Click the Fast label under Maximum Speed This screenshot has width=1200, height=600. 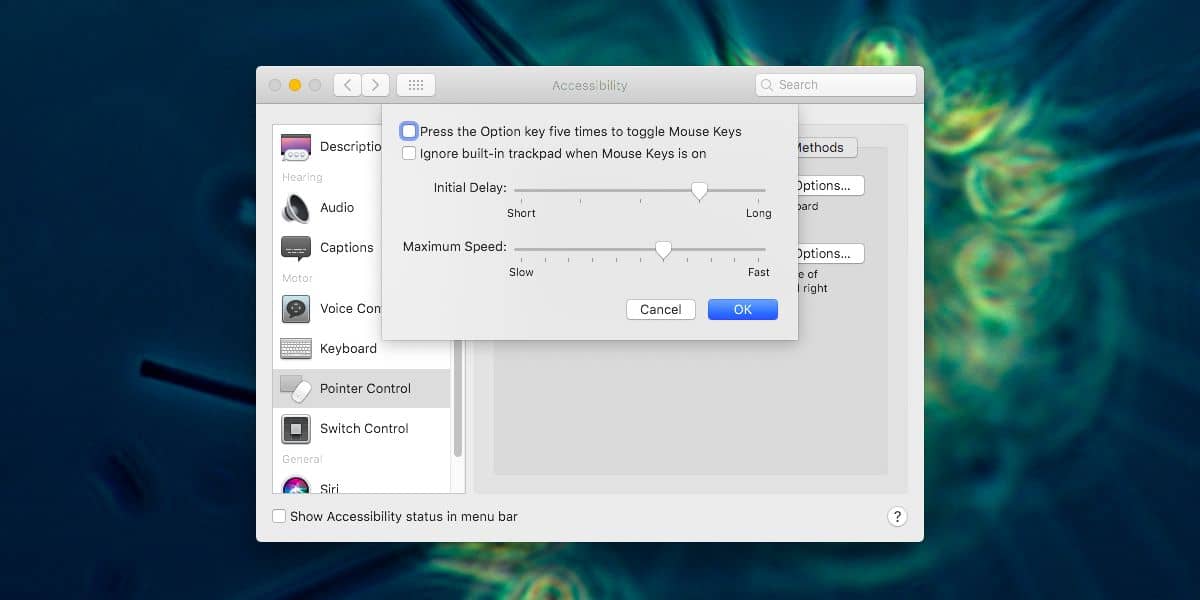click(759, 272)
